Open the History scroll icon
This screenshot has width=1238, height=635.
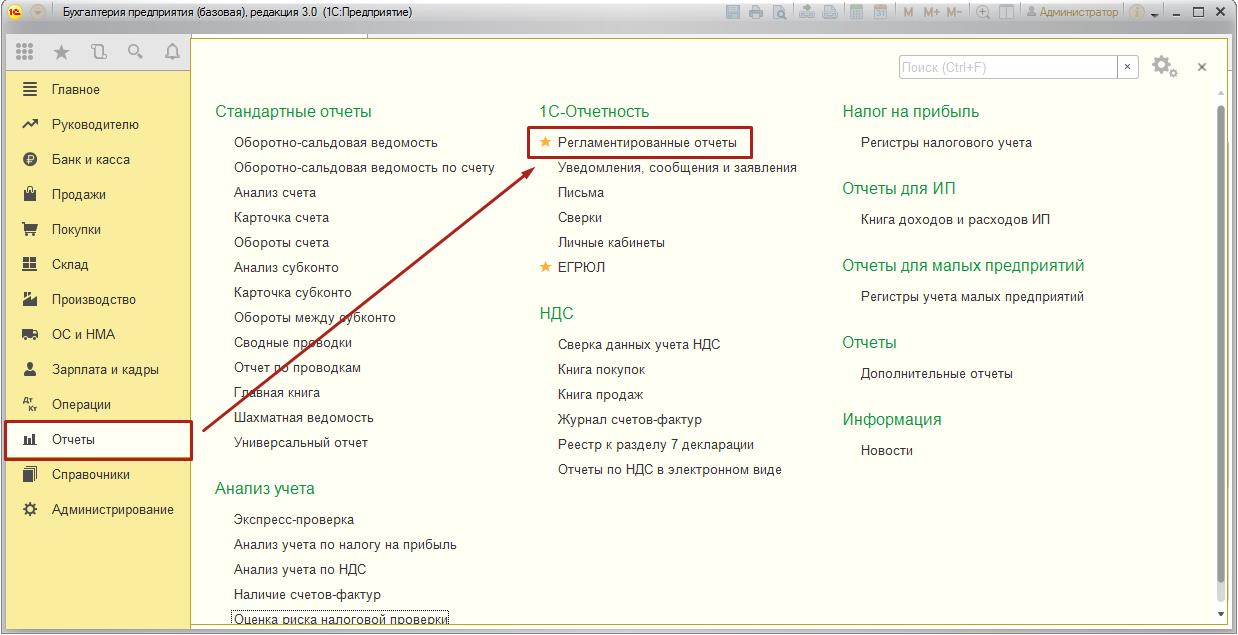click(x=98, y=52)
